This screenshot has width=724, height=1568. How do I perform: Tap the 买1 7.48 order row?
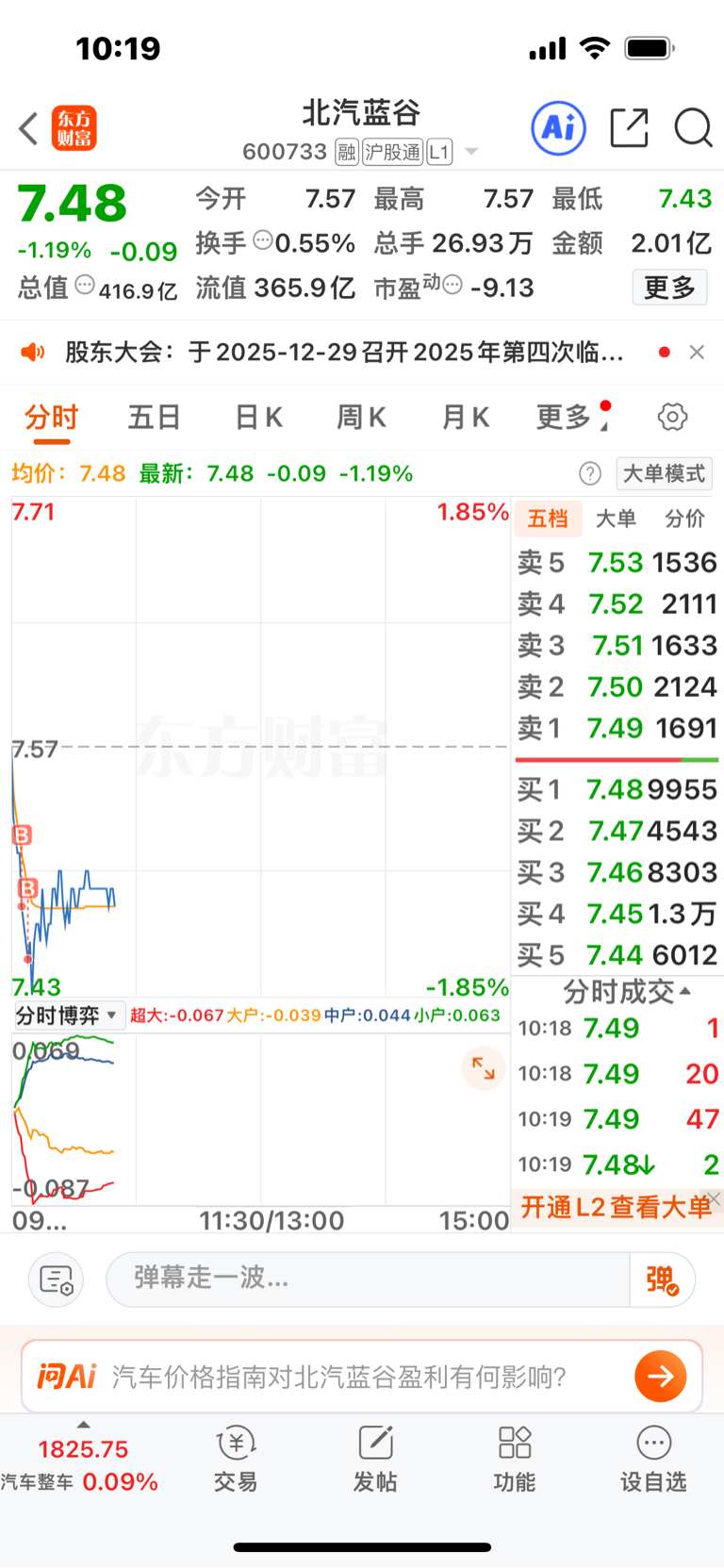click(617, 789)
